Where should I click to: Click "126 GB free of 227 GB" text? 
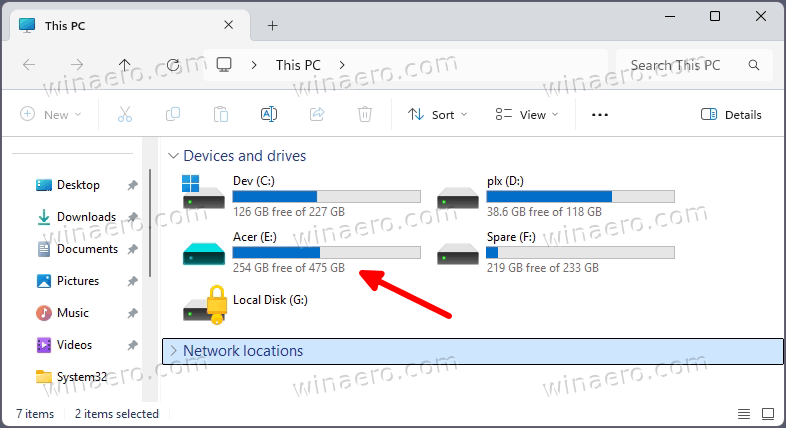[x=289, y=211]
